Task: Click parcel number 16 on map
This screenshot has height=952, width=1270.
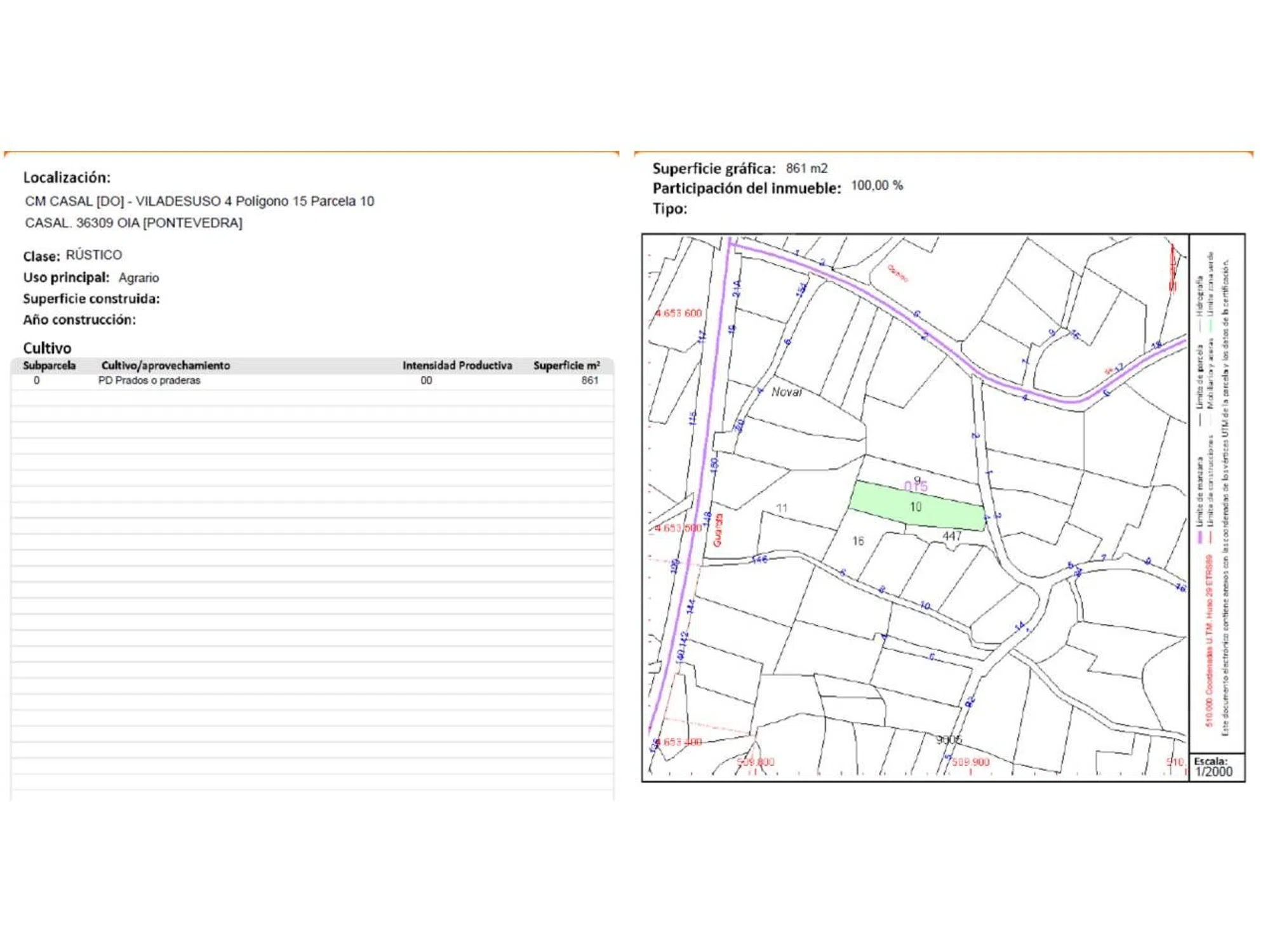Action: click(858, 541)
